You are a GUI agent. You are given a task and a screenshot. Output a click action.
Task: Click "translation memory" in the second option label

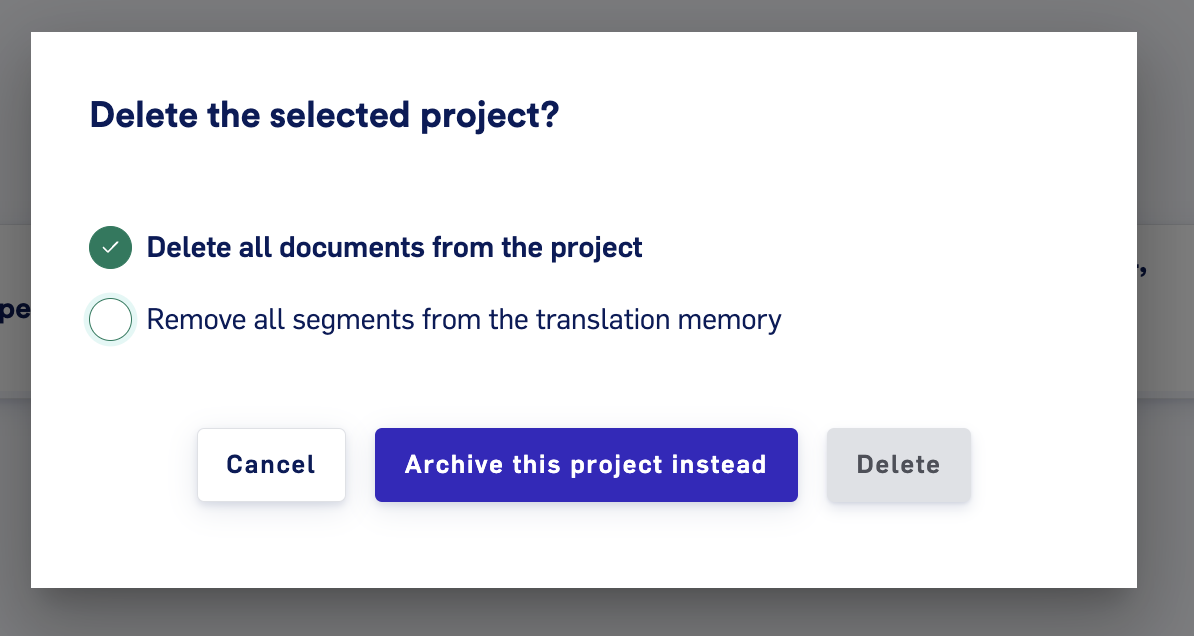tap(659, 320)
